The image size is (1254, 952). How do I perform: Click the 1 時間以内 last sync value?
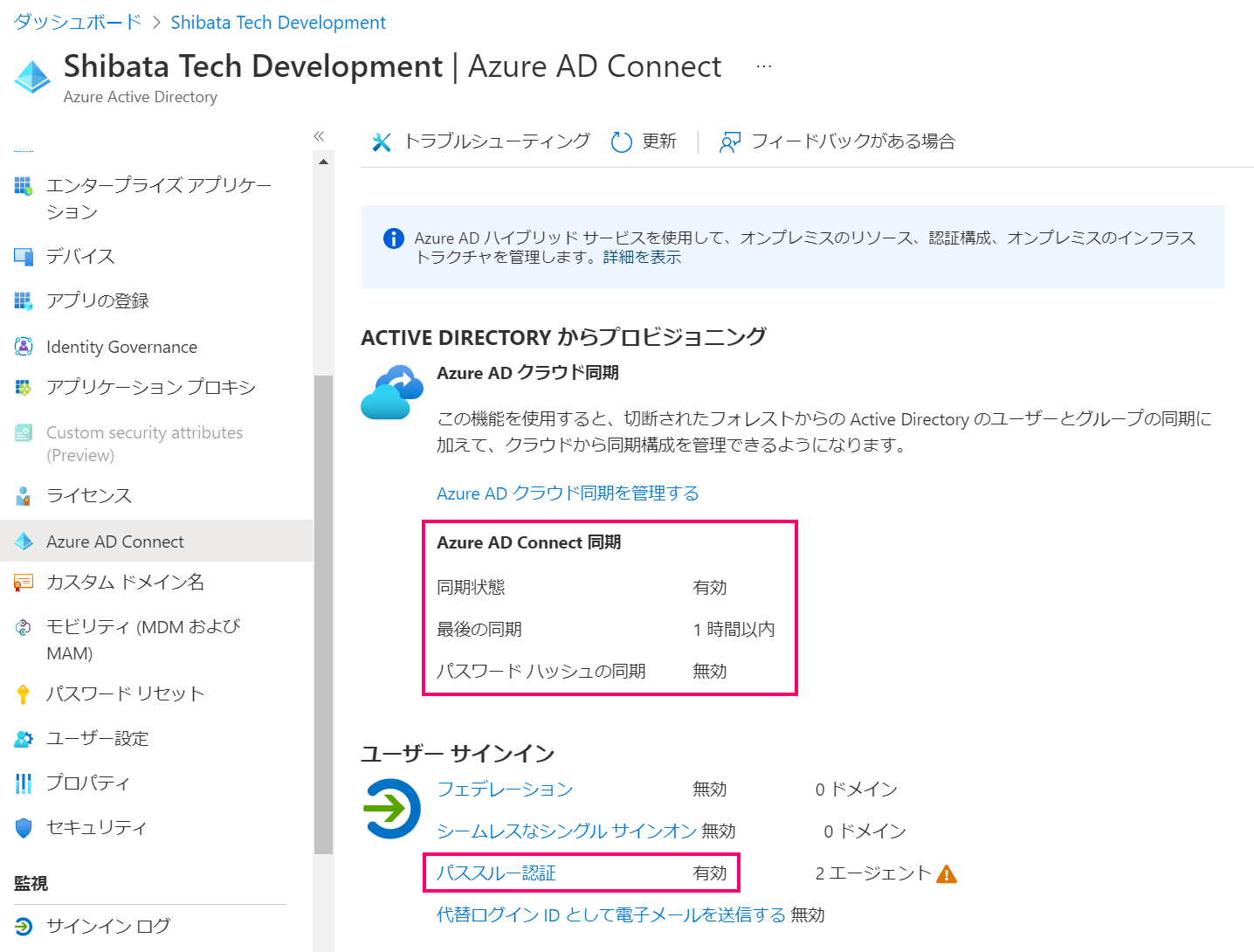[734, 630]
